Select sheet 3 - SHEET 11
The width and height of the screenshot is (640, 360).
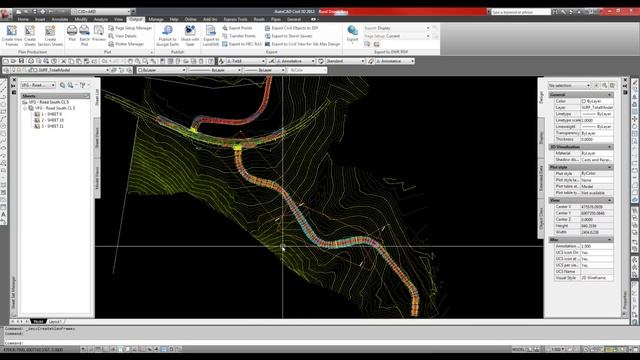(49, 127)
